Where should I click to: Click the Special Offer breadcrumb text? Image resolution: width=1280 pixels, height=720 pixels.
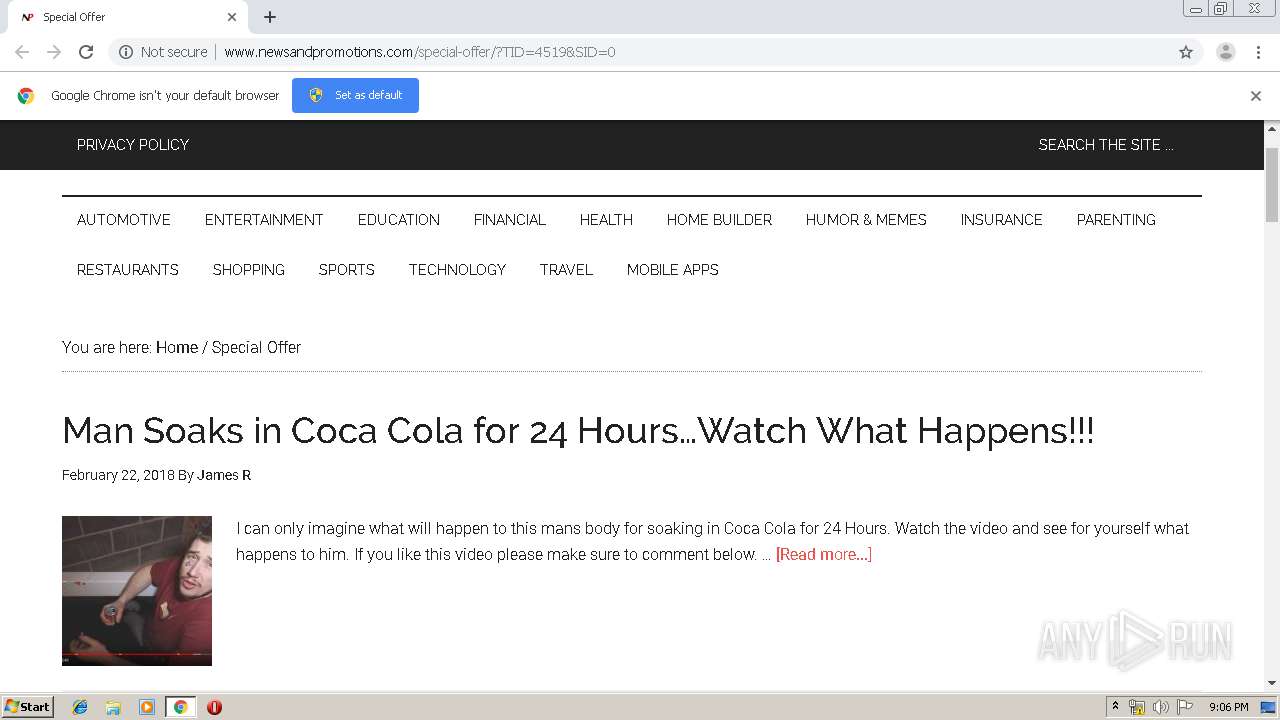point(256,348)
